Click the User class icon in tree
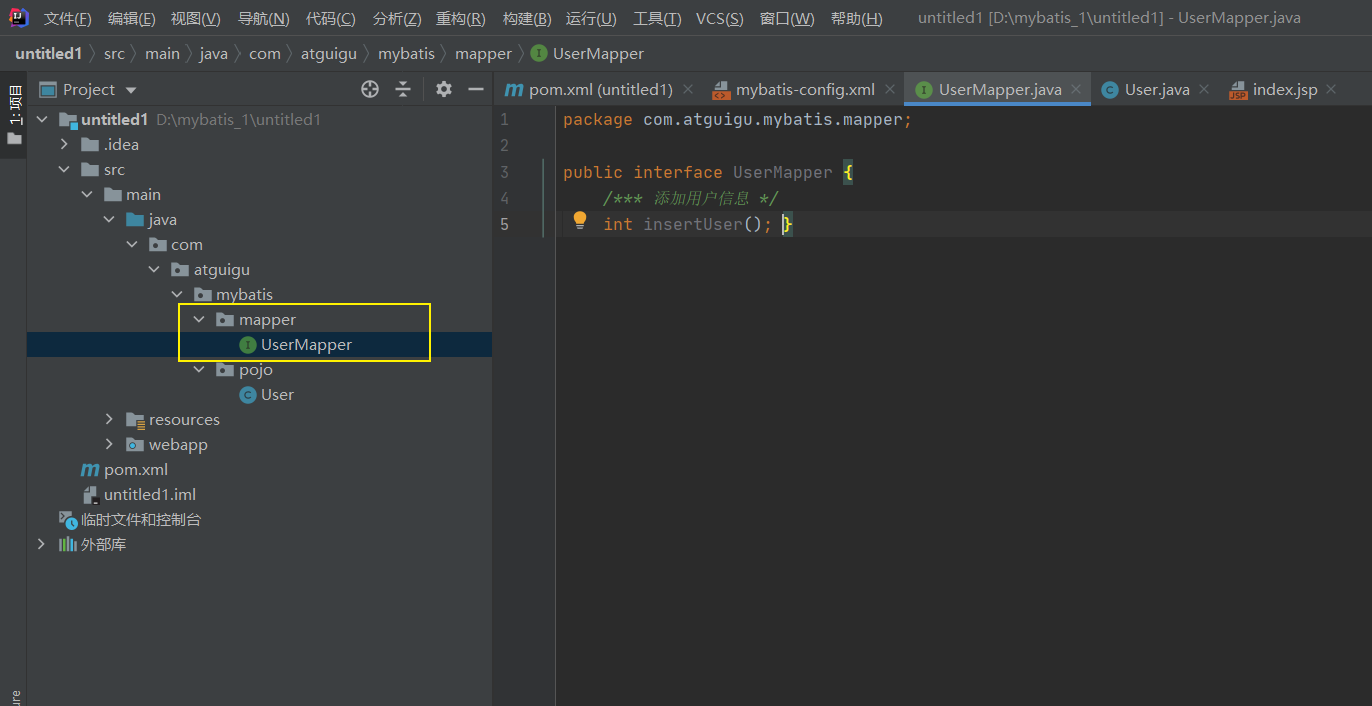Screen dimensions: 1372x706 click(248, 395)
